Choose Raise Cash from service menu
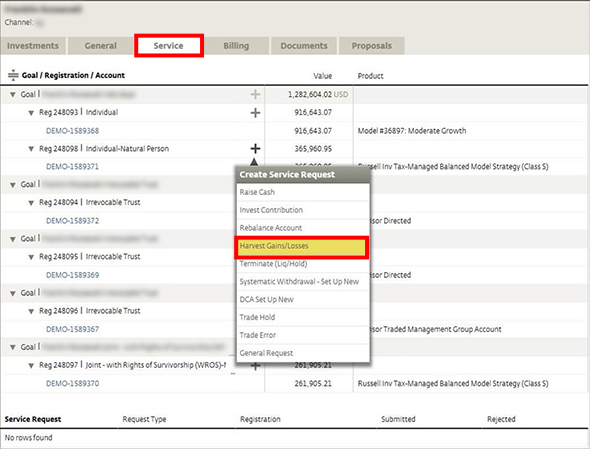 302,192
